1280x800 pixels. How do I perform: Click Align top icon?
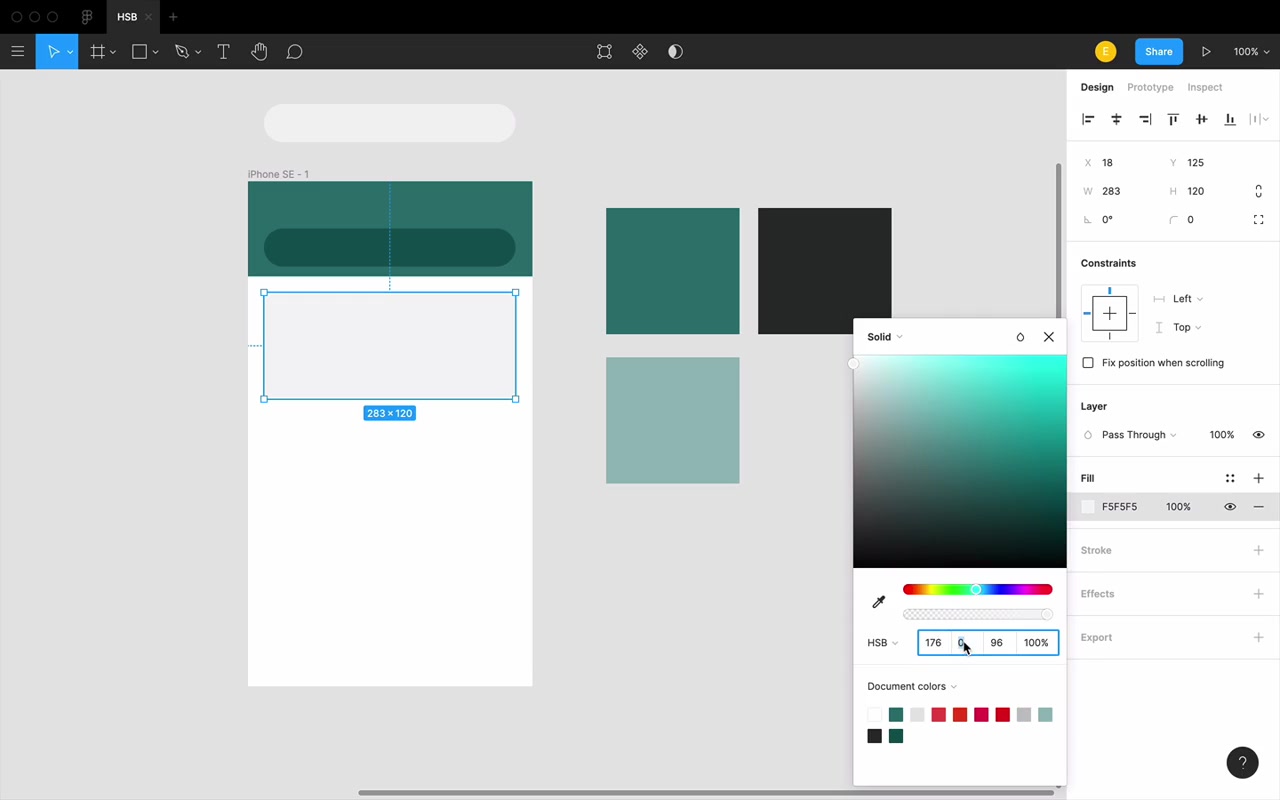[x=1173, y=119]
